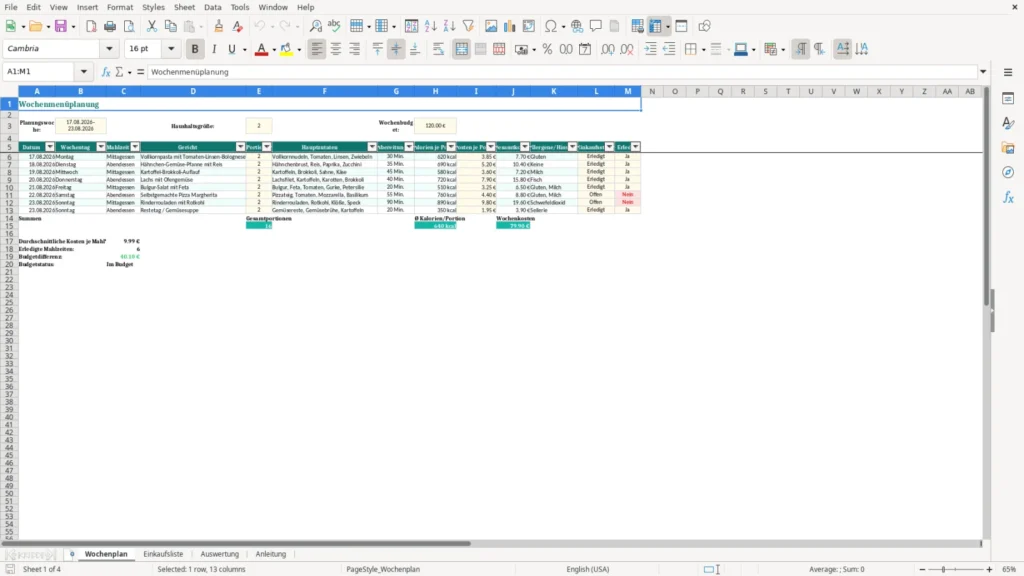The width and height of the screenshot is (1024, 576).
Task: Toggle AutoFilter funnel icon
Action: coord(468,26)
